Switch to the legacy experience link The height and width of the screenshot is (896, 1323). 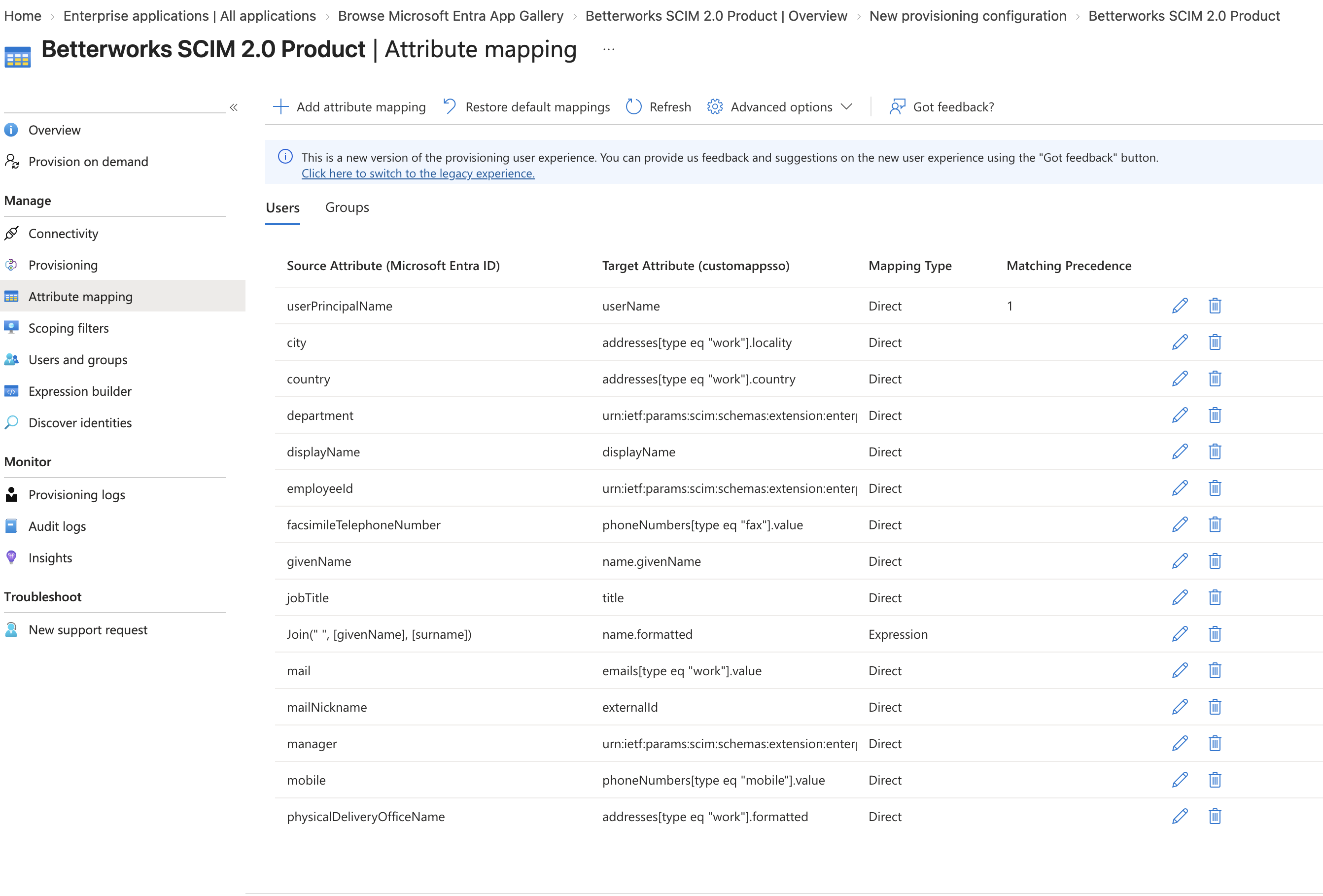click(x=418, y=173)
